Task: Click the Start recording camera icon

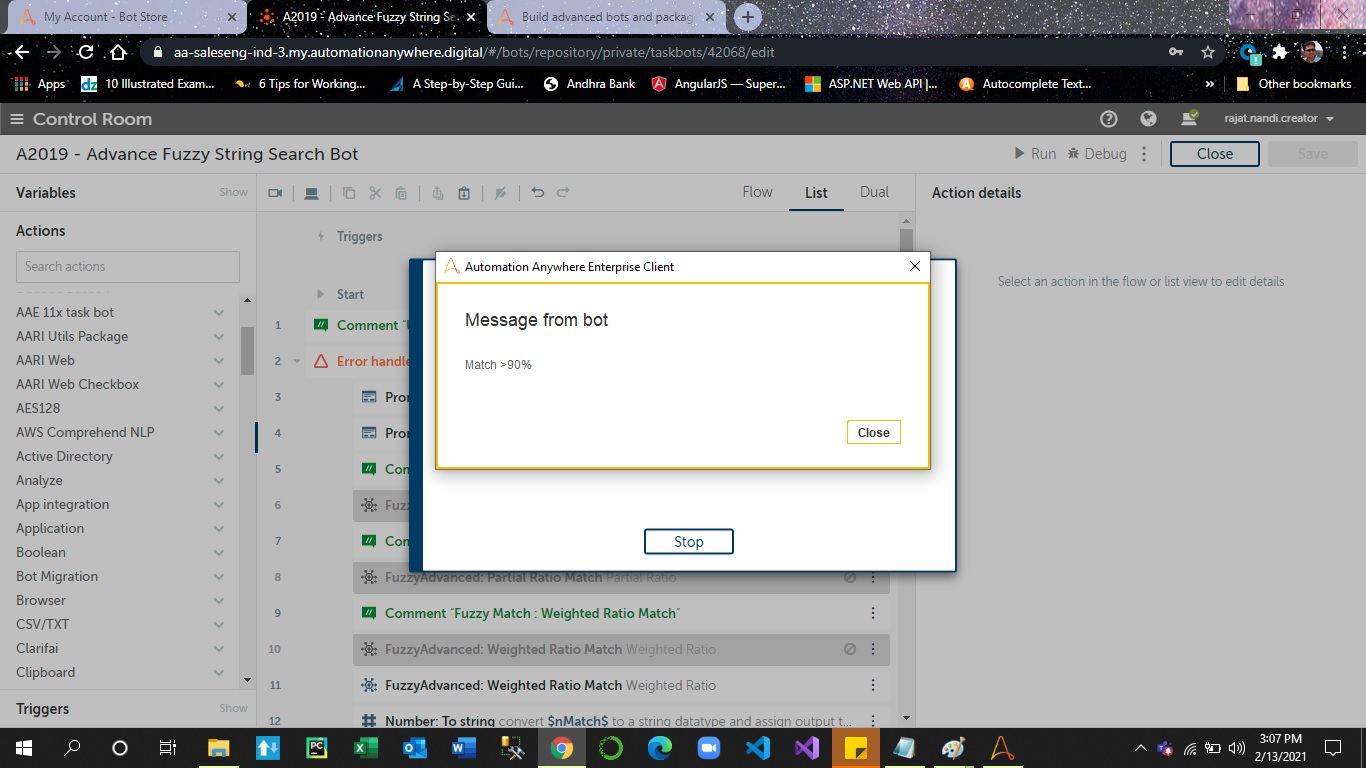Action: (x=275, y=193)
